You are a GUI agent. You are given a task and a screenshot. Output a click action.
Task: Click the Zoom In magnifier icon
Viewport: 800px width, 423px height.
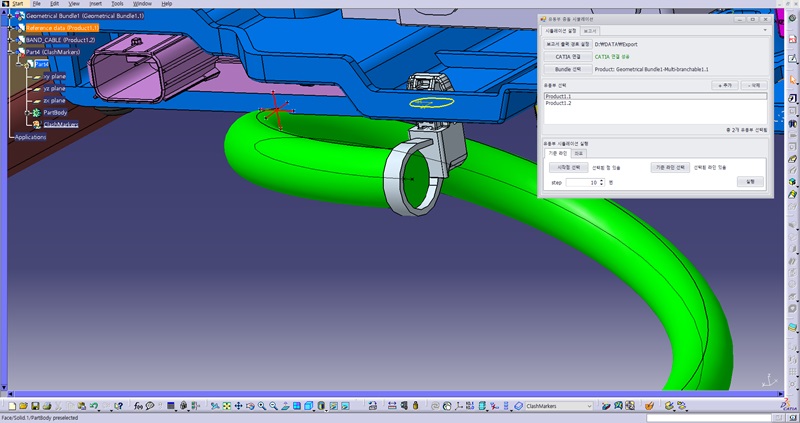[261, 406]
